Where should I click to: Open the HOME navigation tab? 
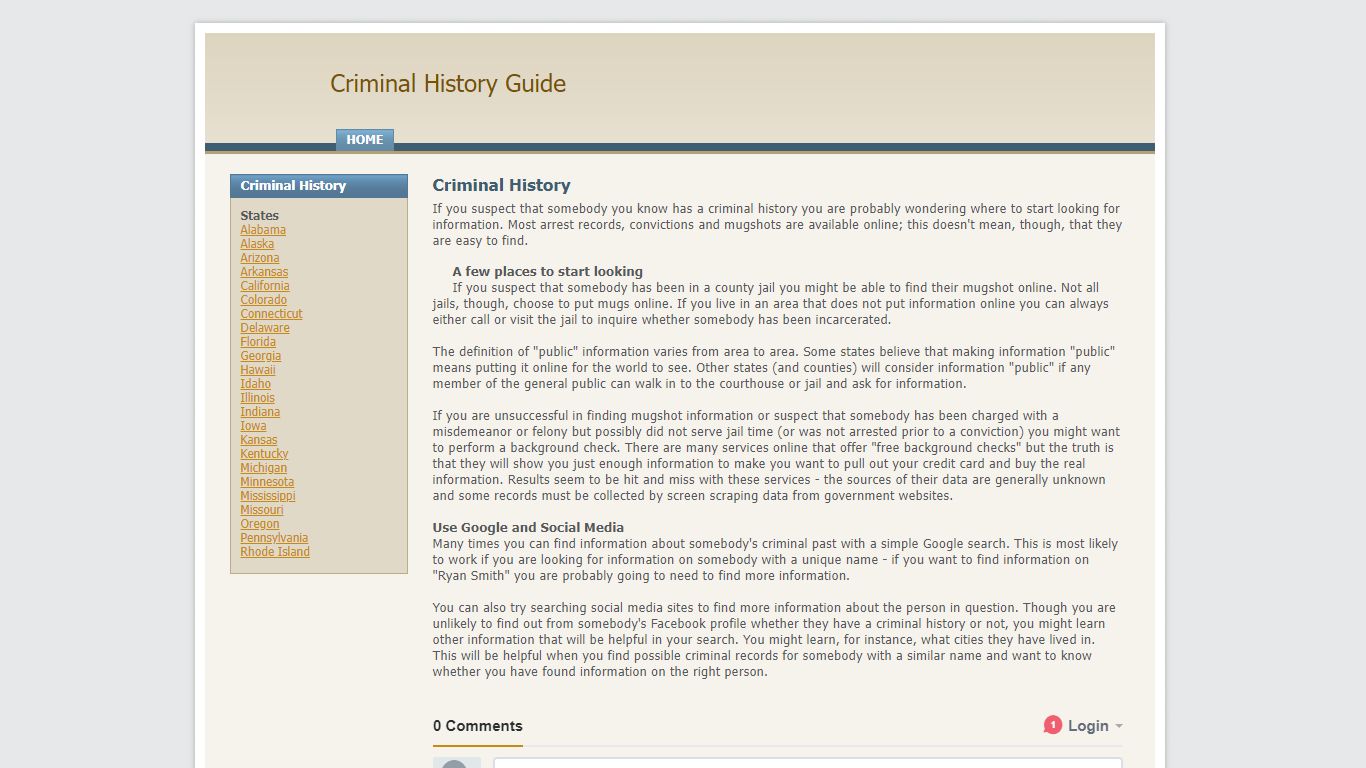point(365,140)
